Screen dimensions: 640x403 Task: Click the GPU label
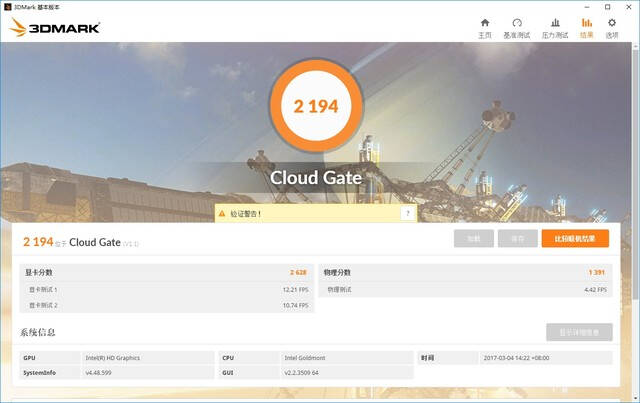pos(29,358)
